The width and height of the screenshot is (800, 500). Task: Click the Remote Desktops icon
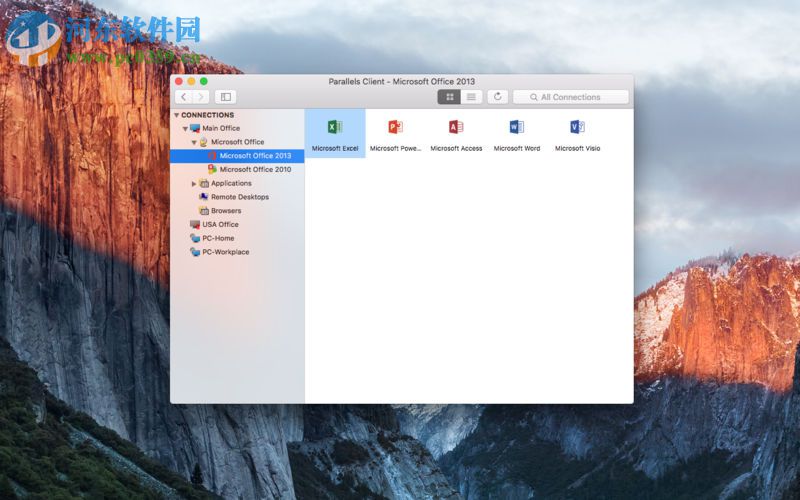coord(204,196)
